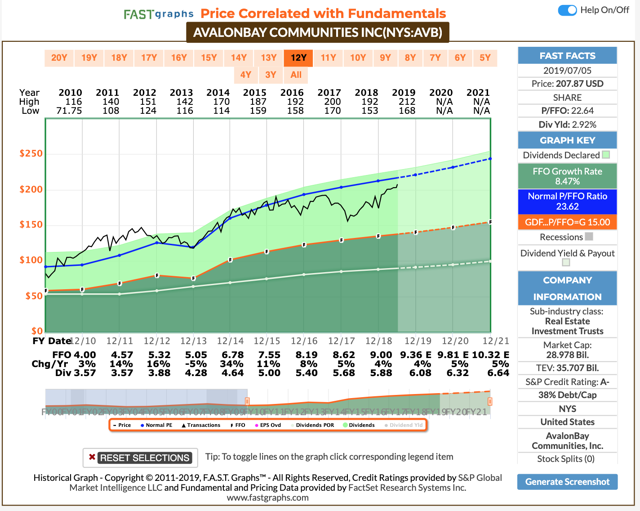The height and width of the screenshot is (511, 640).
Task: Click the FFO 10.32 E estimate value
Action: point(490,355)
